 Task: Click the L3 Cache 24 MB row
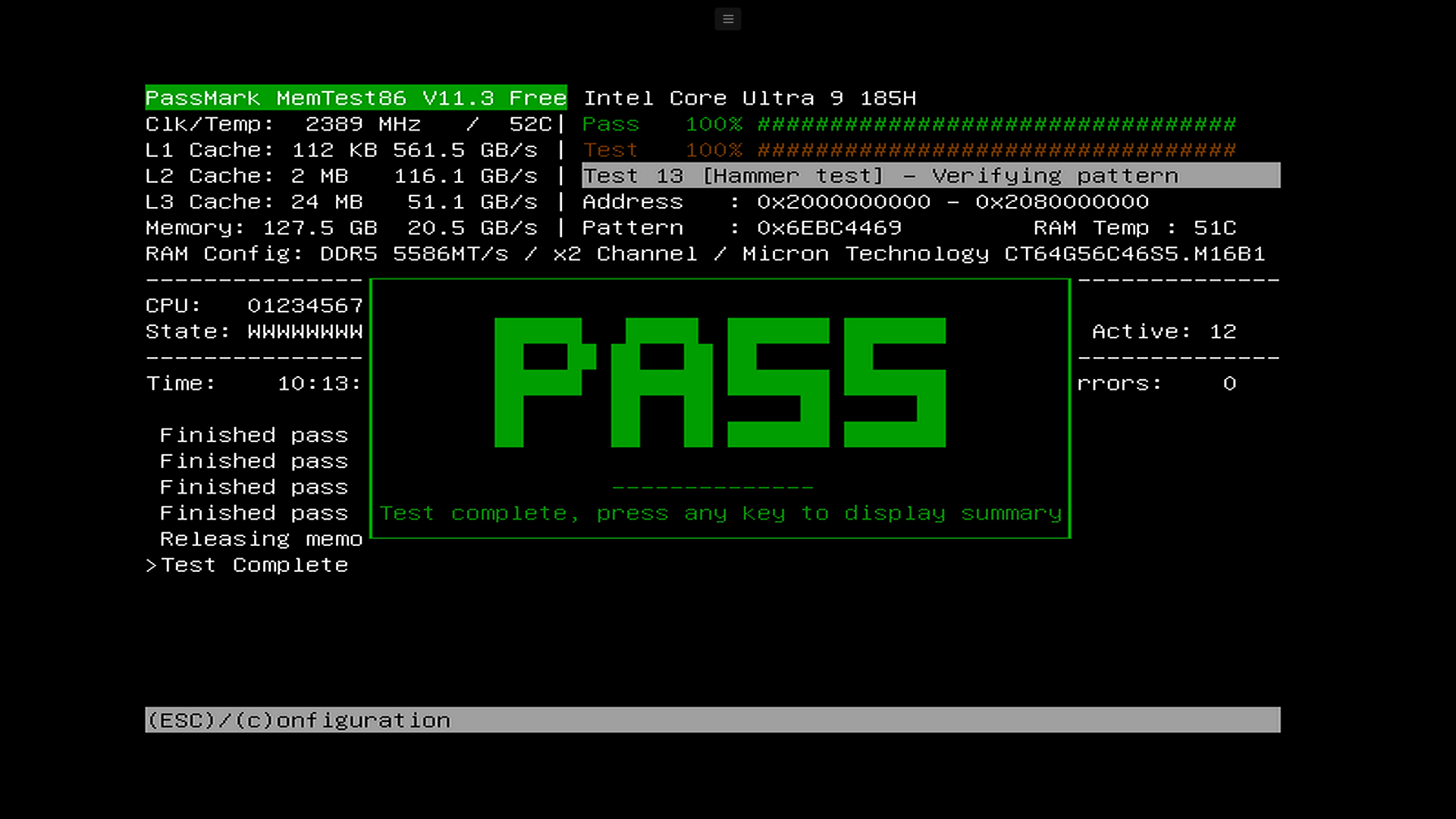coord(341,202)
